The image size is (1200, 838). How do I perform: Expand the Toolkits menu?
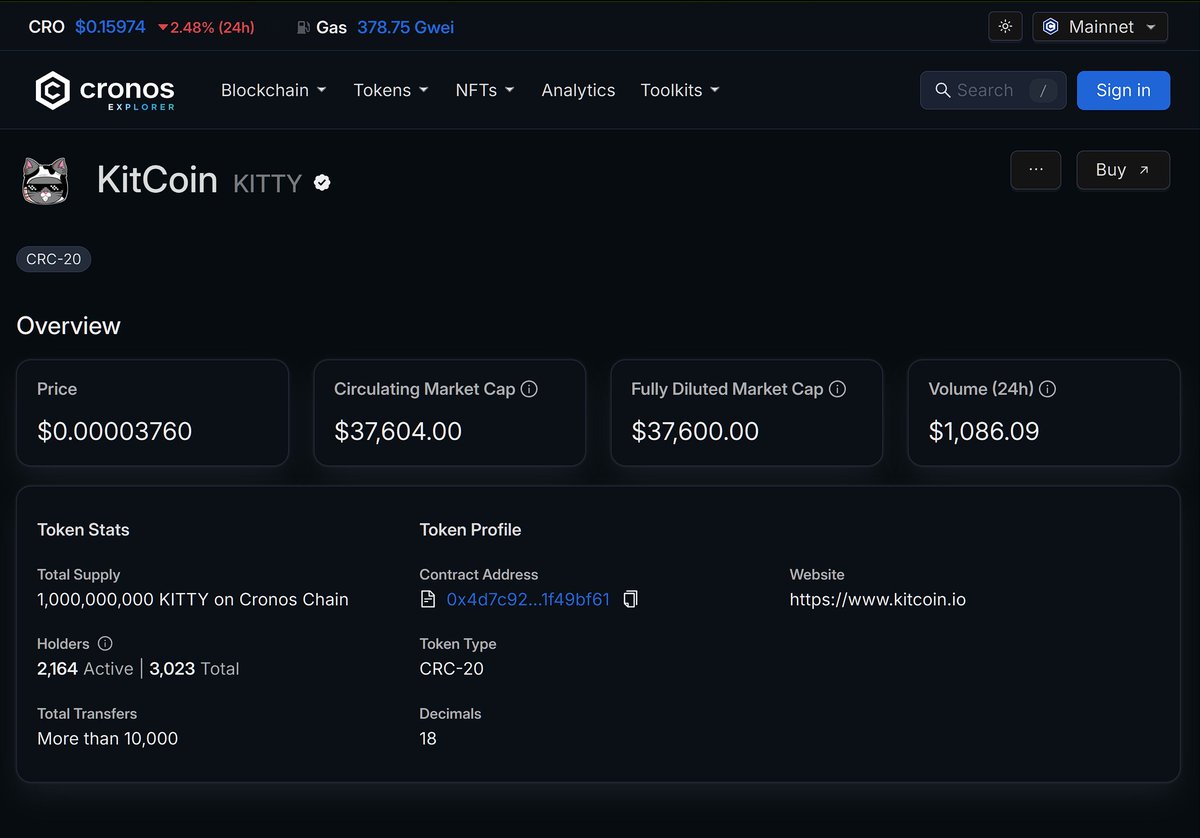click(x=680, y=90)
